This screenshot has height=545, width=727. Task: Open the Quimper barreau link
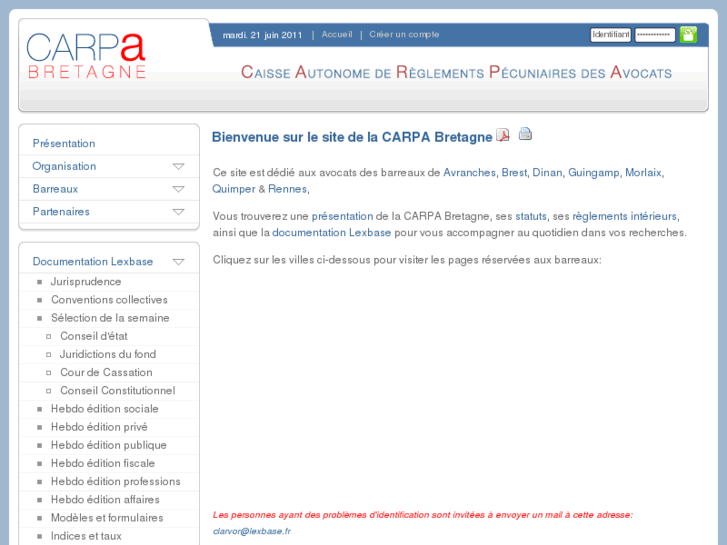(x=234, y=189)
